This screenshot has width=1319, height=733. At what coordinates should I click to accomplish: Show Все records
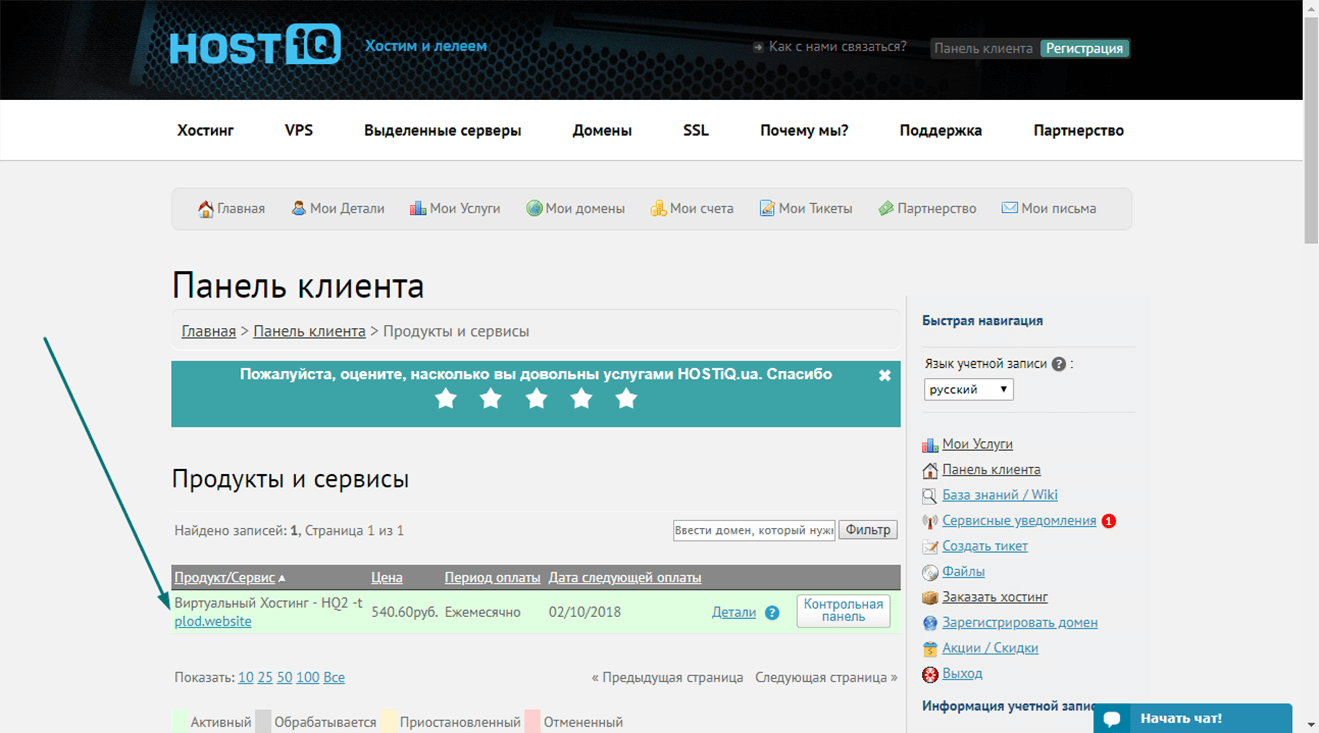[334, 677]
